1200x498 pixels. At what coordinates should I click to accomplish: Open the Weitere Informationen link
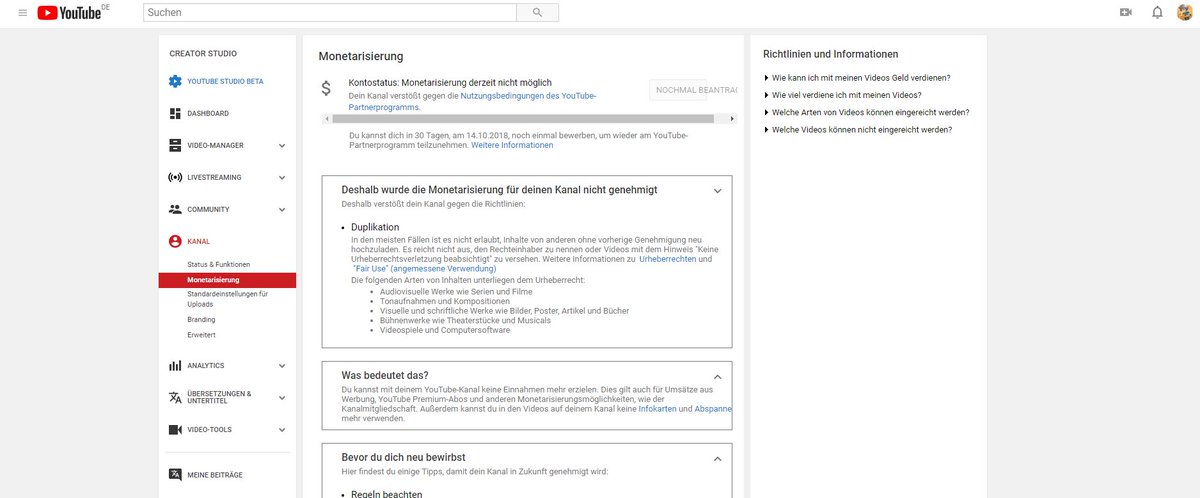click(512, 145)
